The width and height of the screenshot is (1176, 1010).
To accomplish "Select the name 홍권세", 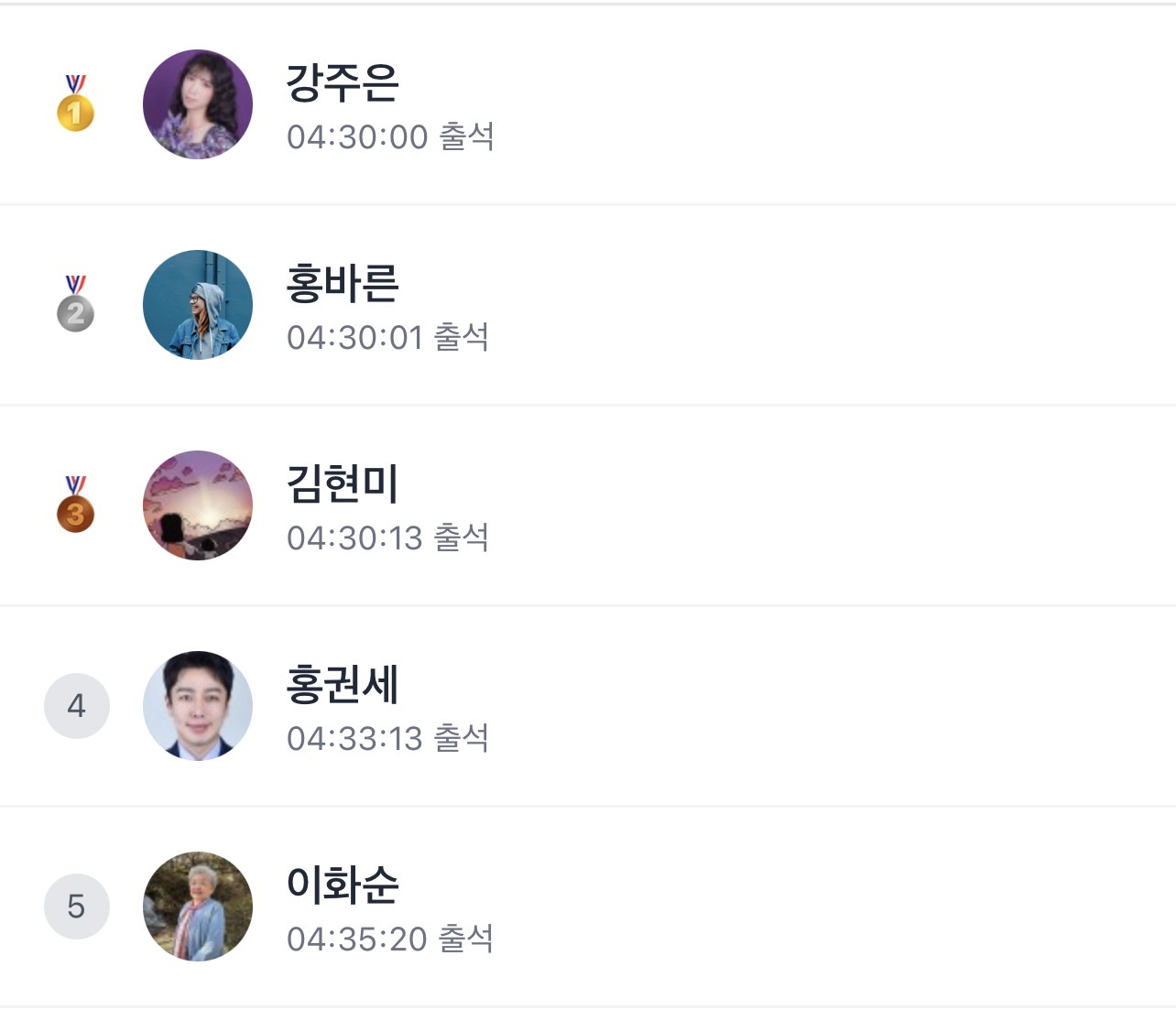I will coord(343,684).
